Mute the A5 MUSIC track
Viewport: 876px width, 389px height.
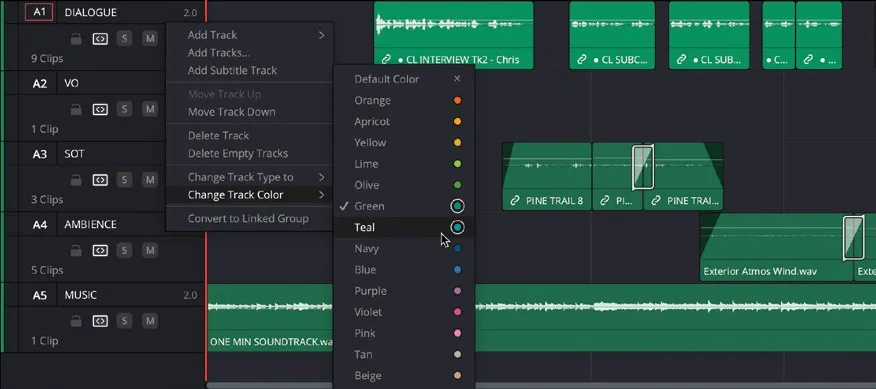click(149, 321)
